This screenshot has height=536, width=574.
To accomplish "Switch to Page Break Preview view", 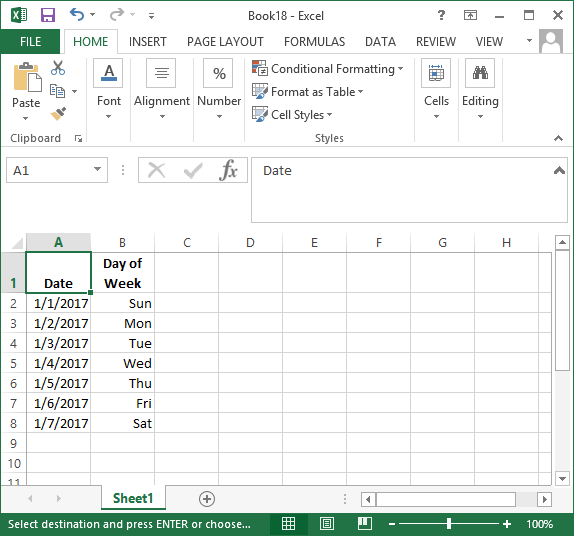I will tap(365, 524).
